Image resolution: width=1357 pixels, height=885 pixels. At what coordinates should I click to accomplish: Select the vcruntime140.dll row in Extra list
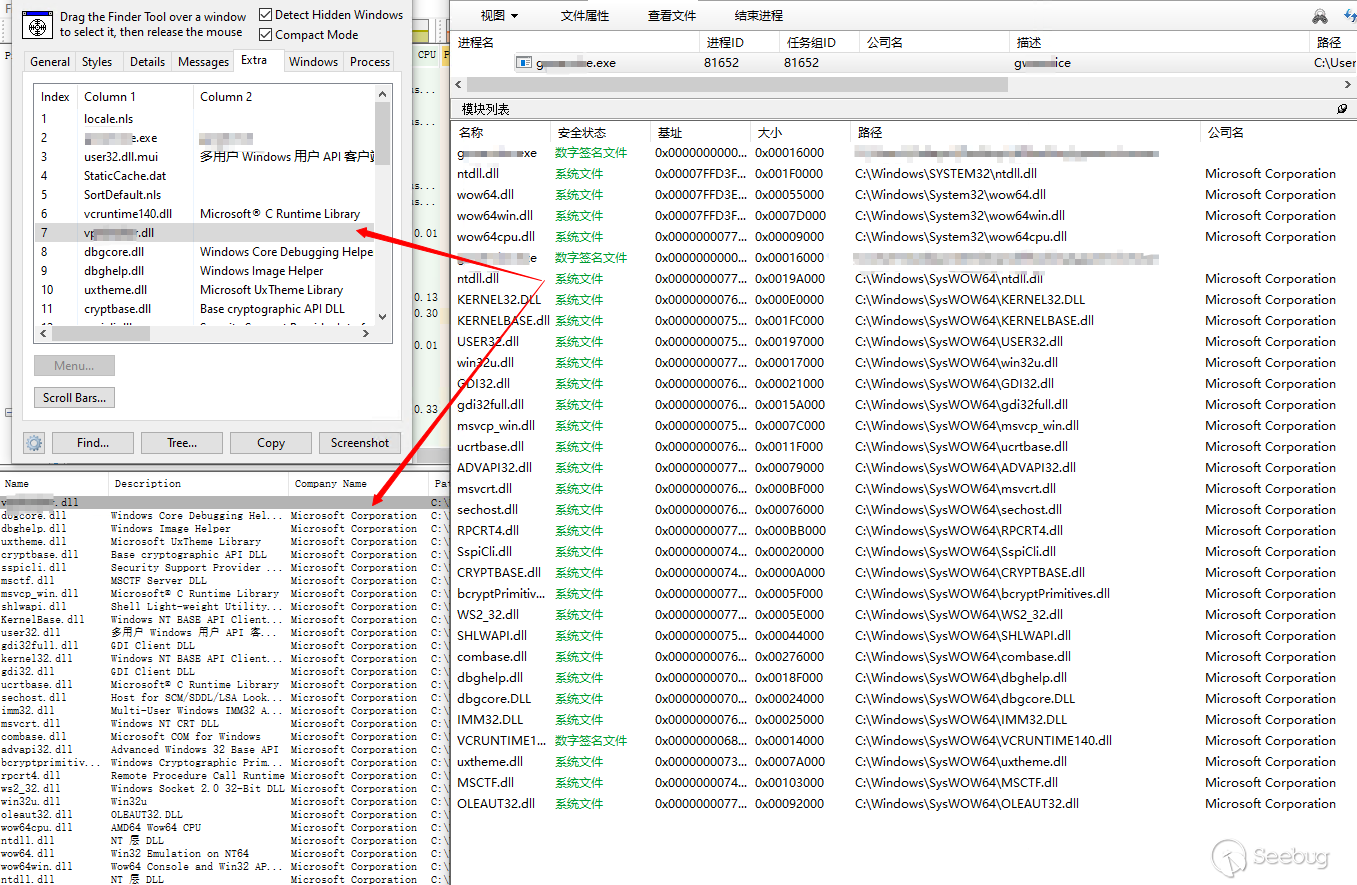coord(128,214)
